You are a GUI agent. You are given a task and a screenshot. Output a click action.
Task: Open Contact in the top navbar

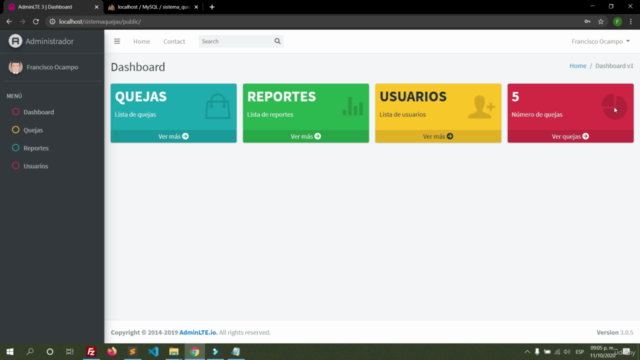click(x=174, y=41)
